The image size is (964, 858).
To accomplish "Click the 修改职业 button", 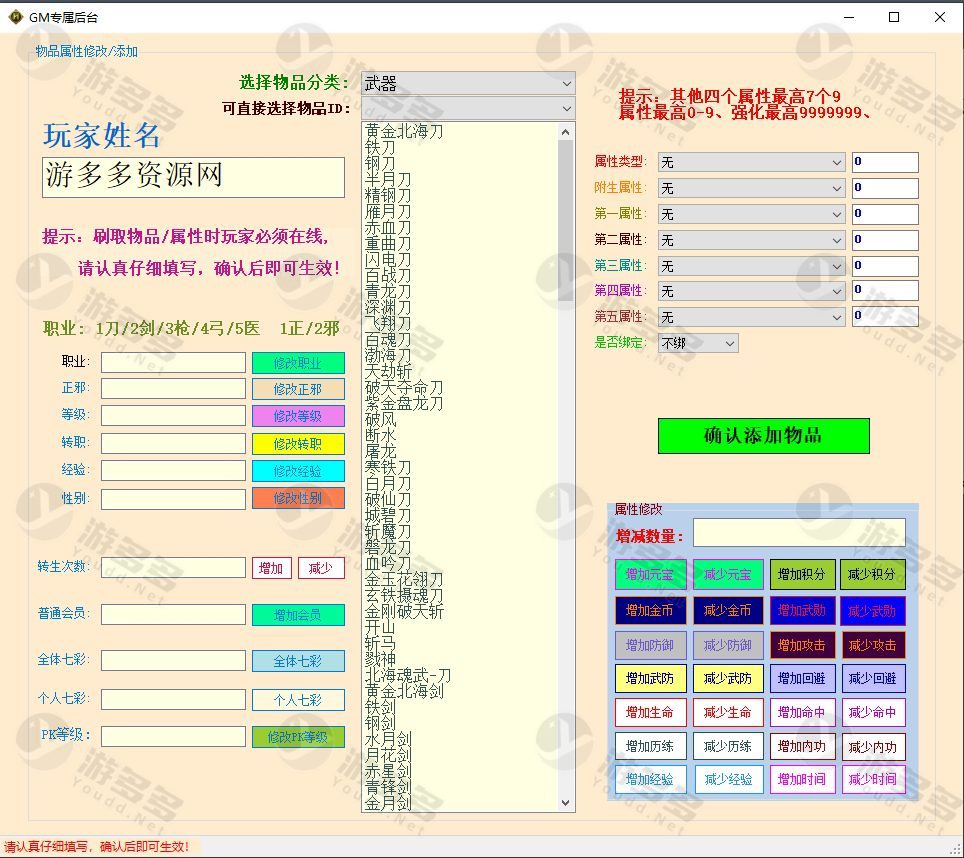I will coord(298,363).
